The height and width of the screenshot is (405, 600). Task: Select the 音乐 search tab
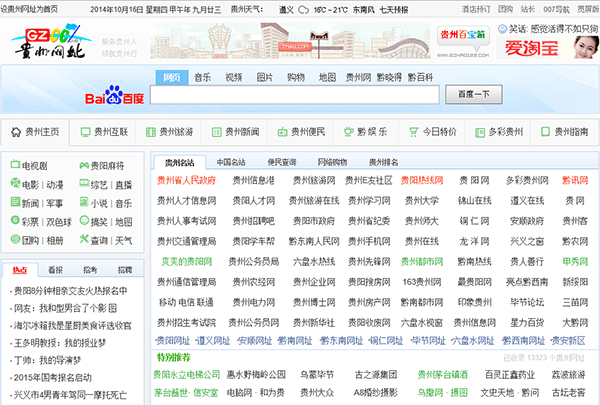(203, 77)
